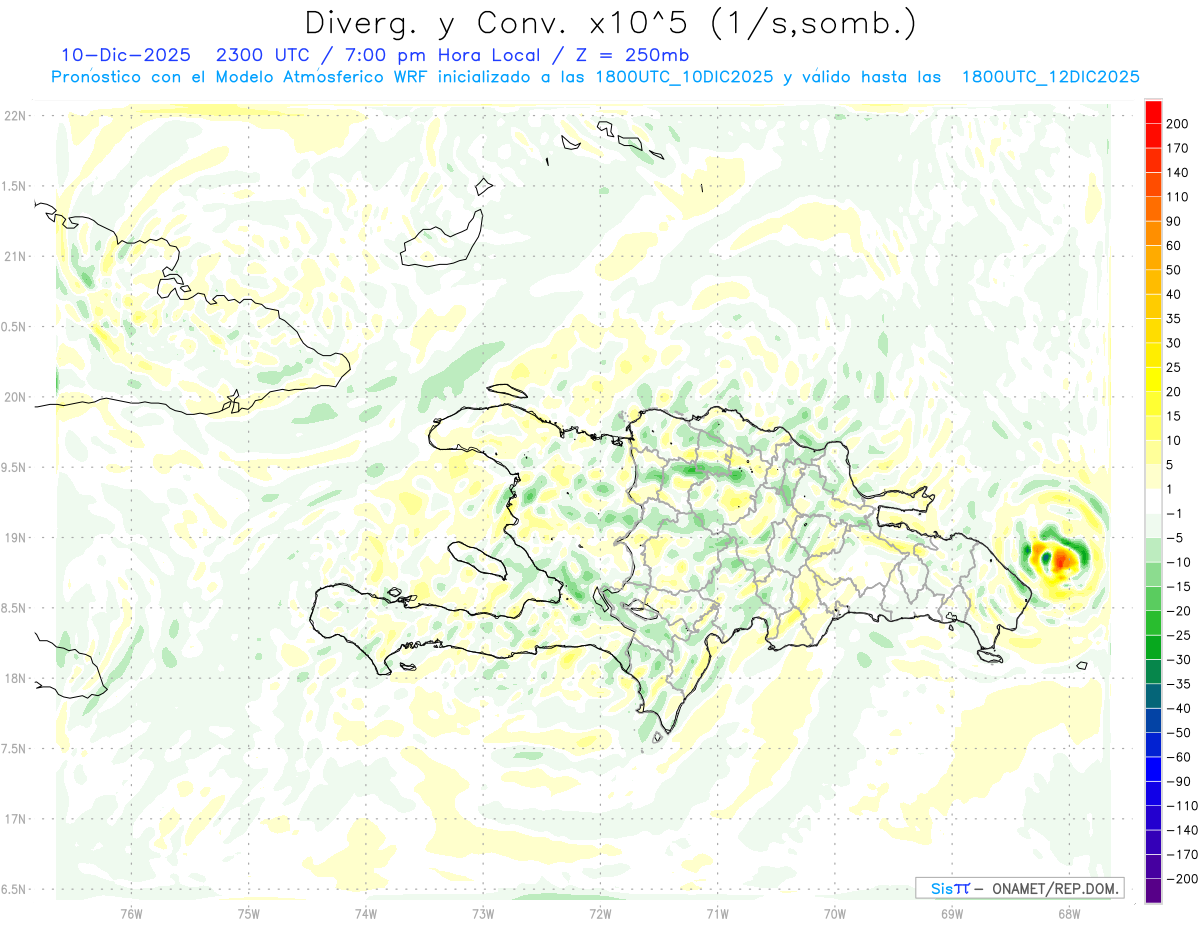
Task: Click the 'ONAMET/REP.DOM.' credit box
Action: coord(1020,888)
